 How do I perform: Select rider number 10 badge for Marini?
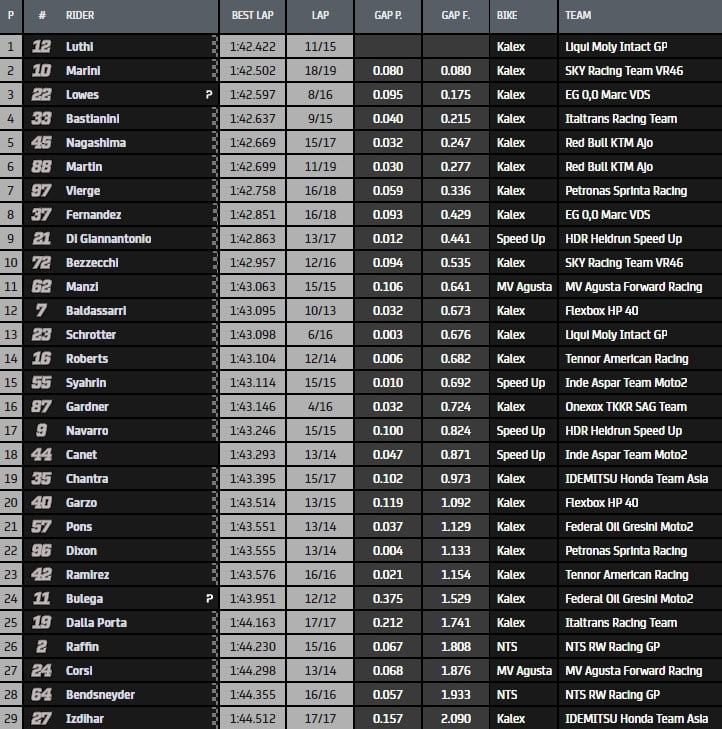(x=41, y=71)
